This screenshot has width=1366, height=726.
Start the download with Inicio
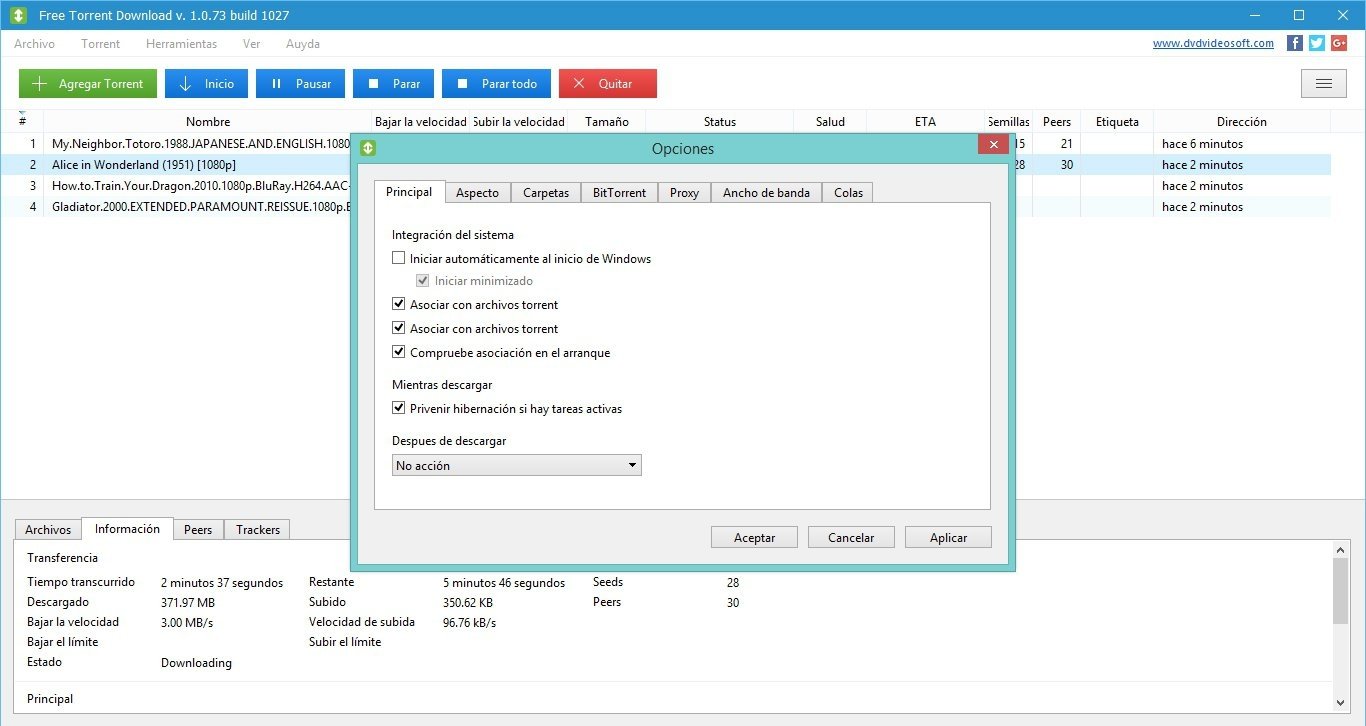point(206,84)
